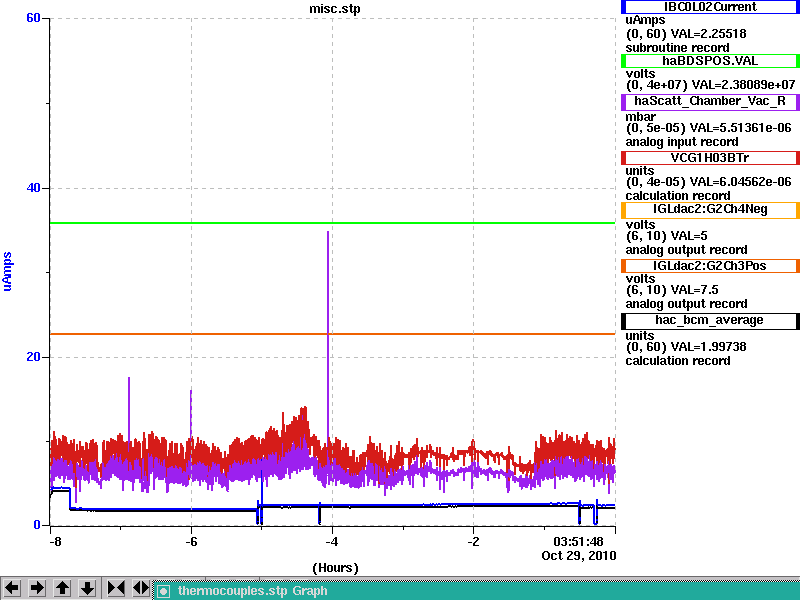Click calculation record under hac_bcm_average

click(x=678, y=361)
